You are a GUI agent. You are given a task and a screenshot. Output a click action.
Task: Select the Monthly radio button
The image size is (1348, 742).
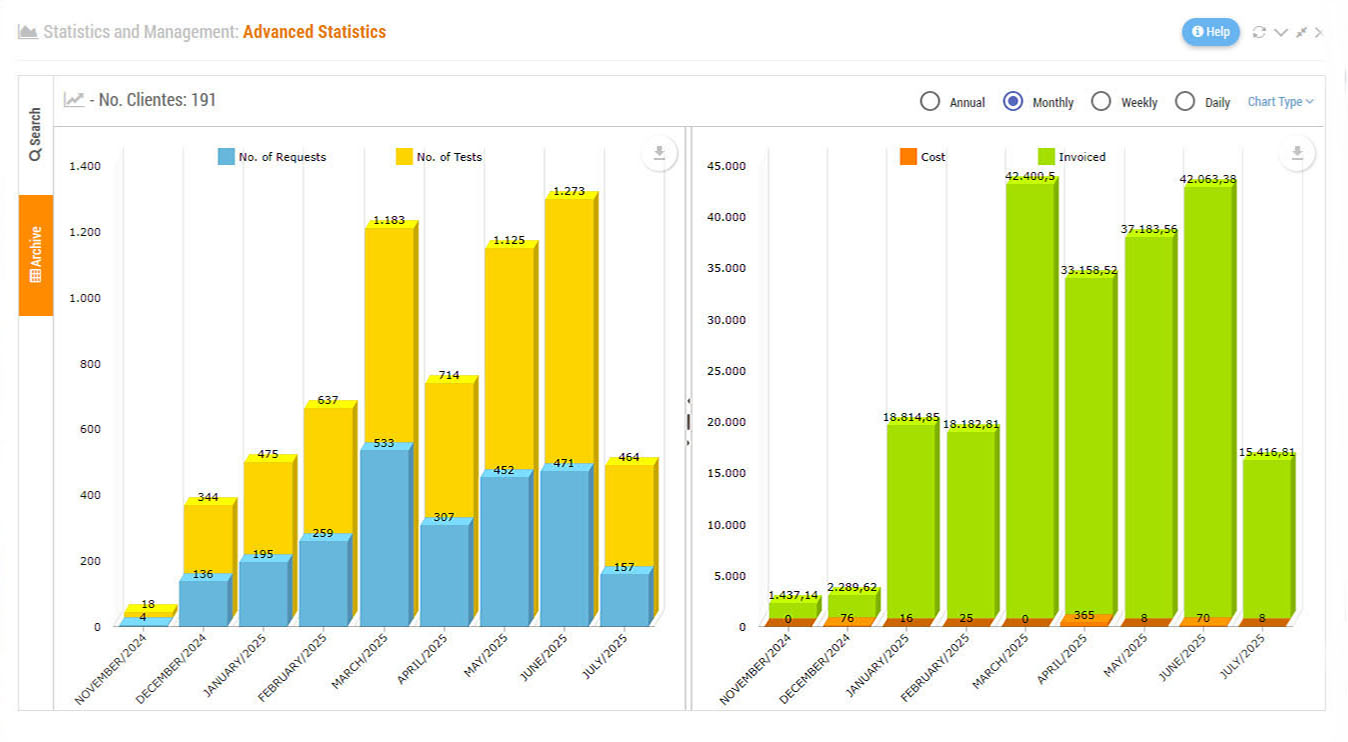pyautogui.click(x=1013, y=102)
